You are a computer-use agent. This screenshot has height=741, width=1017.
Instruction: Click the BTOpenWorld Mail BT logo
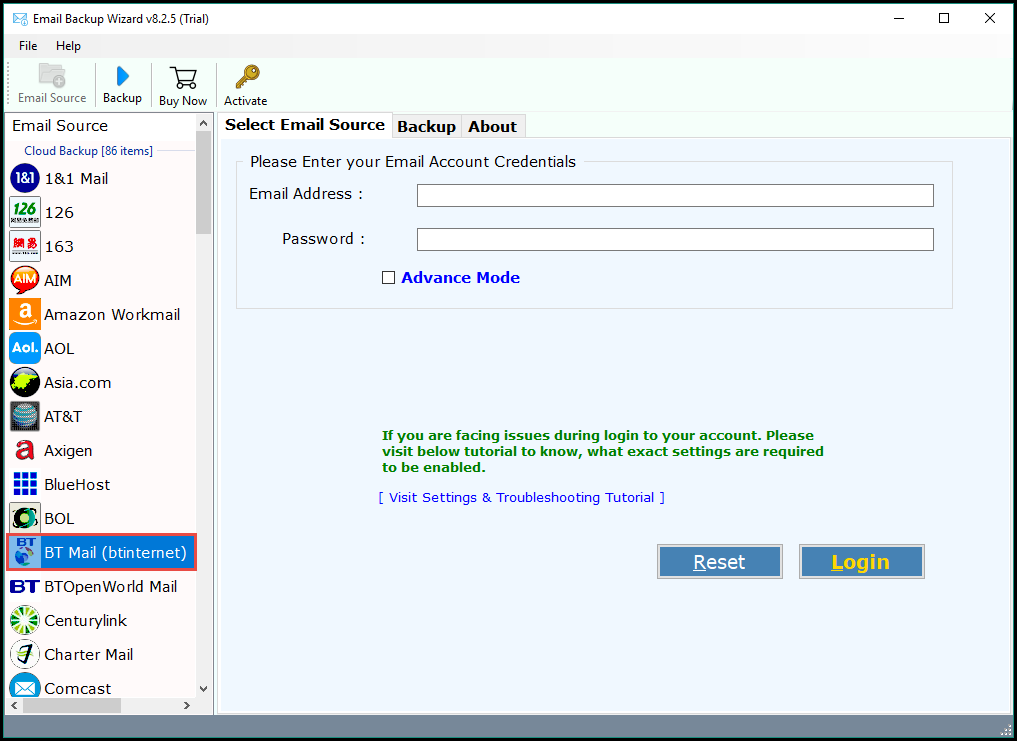[25, 587]
